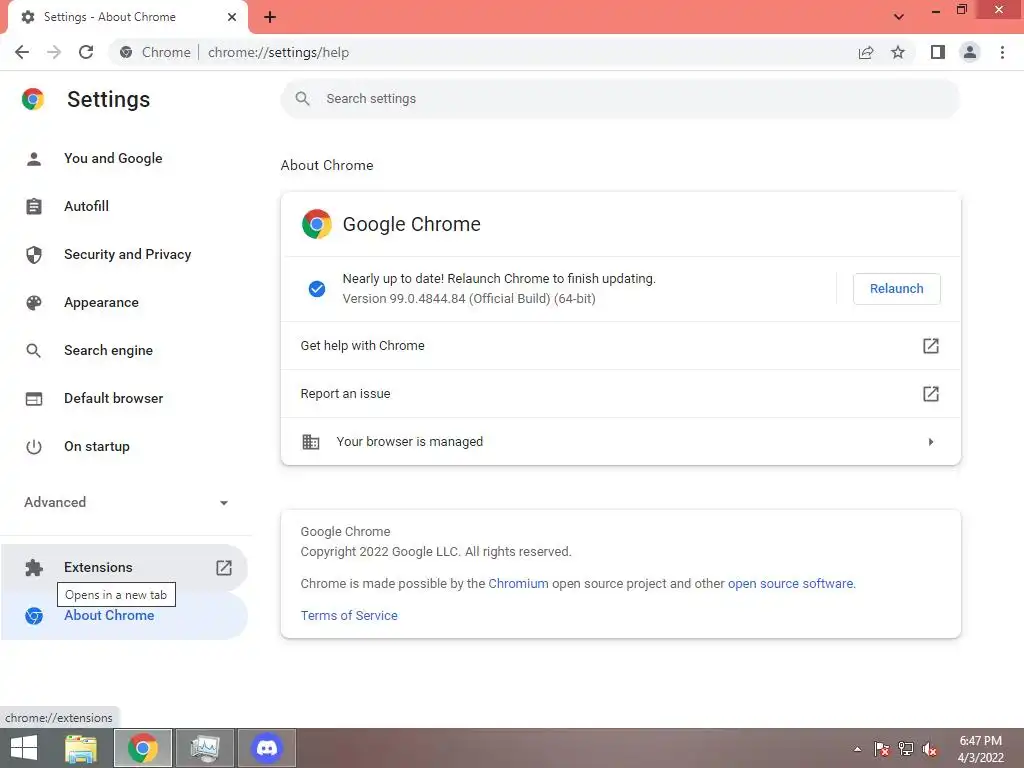Open Terms of Service link
This screenshot has height=768, width=1024.
tap(349, 615)
